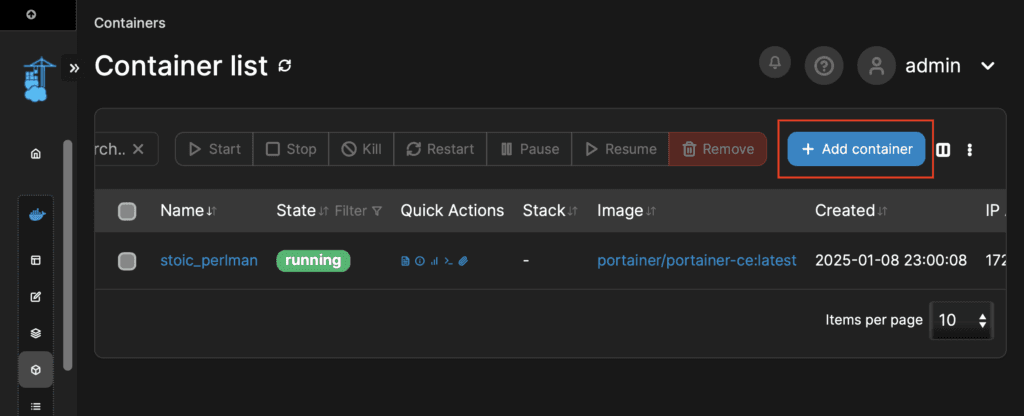Viewport: 1024px width, 416px height.
Task: Click the Add container button
Action: tap(856, 149)
